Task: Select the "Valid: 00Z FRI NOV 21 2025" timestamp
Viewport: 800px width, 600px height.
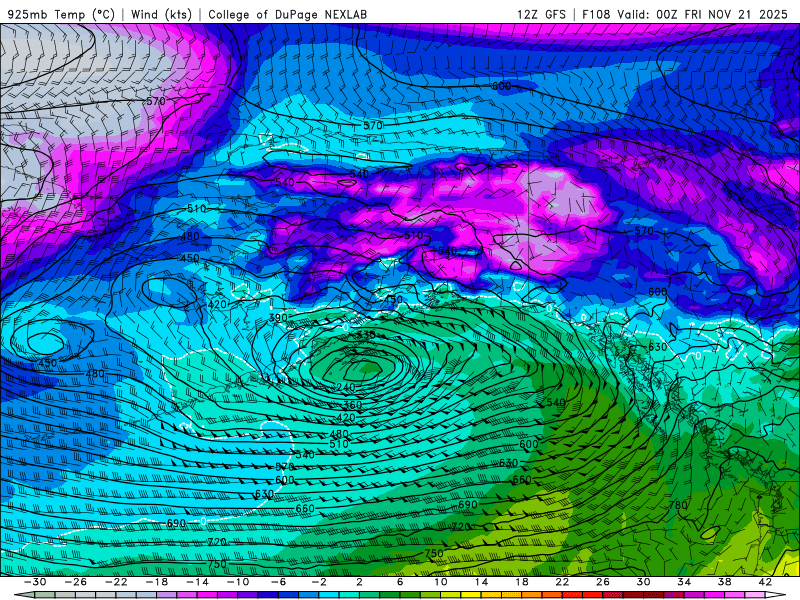Action: coord(703,14)
